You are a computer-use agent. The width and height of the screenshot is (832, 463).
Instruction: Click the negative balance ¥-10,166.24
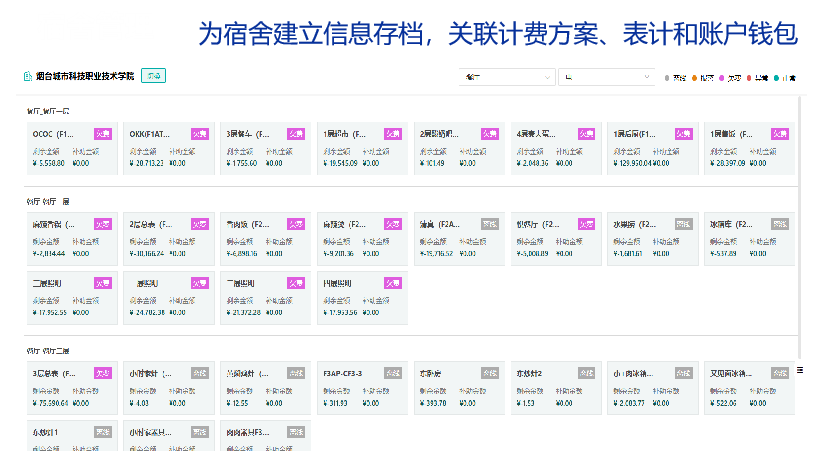(147, 254)
